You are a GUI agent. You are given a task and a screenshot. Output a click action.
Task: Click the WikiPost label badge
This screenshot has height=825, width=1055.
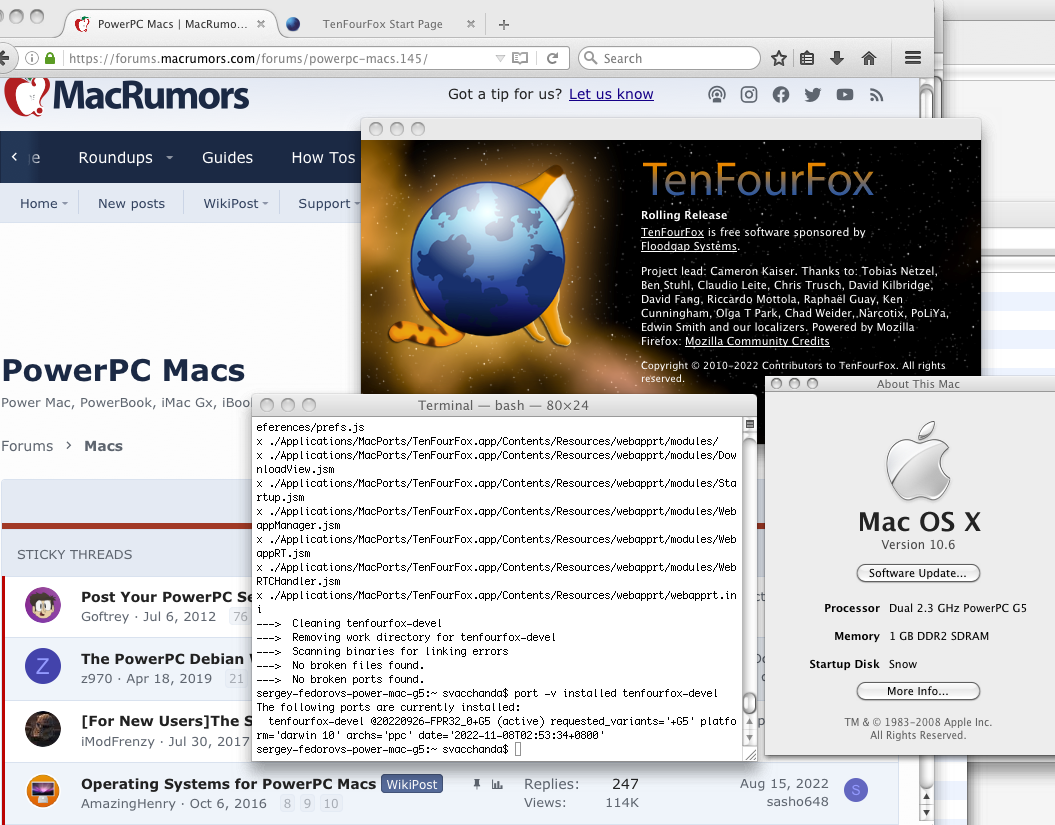[x=412, y=784]
